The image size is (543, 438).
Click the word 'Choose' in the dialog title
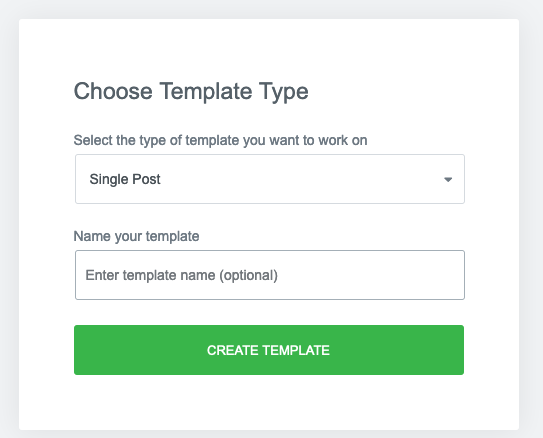click(113, 91)
